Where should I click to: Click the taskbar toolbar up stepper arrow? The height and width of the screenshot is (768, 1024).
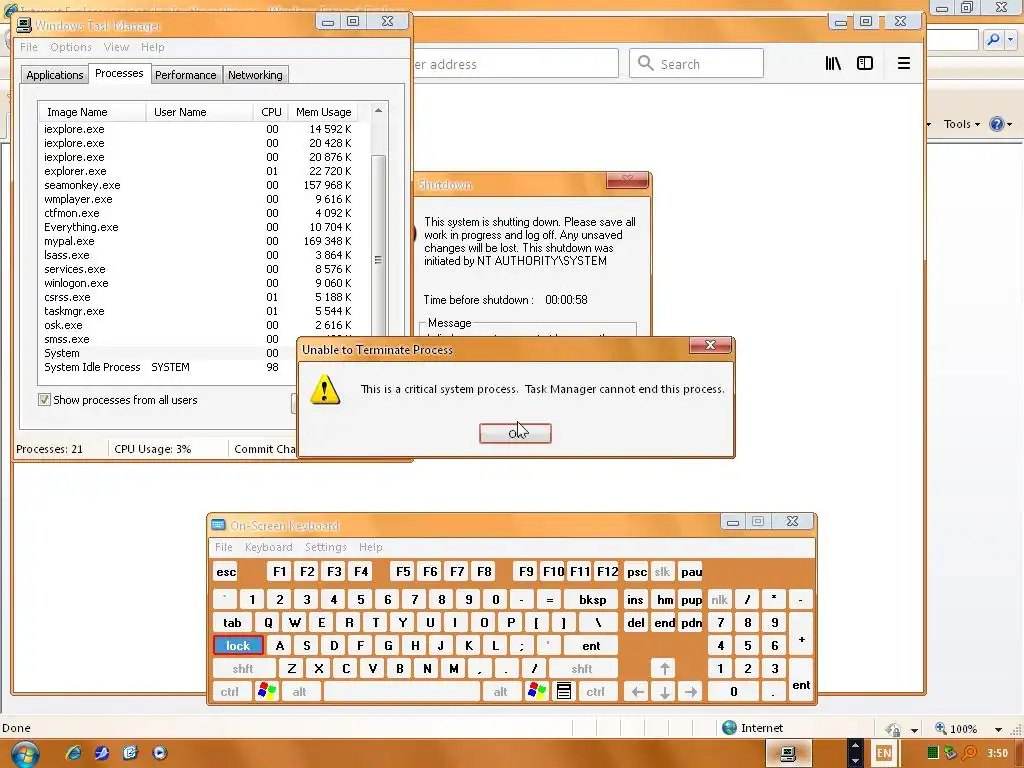point(855,746)
